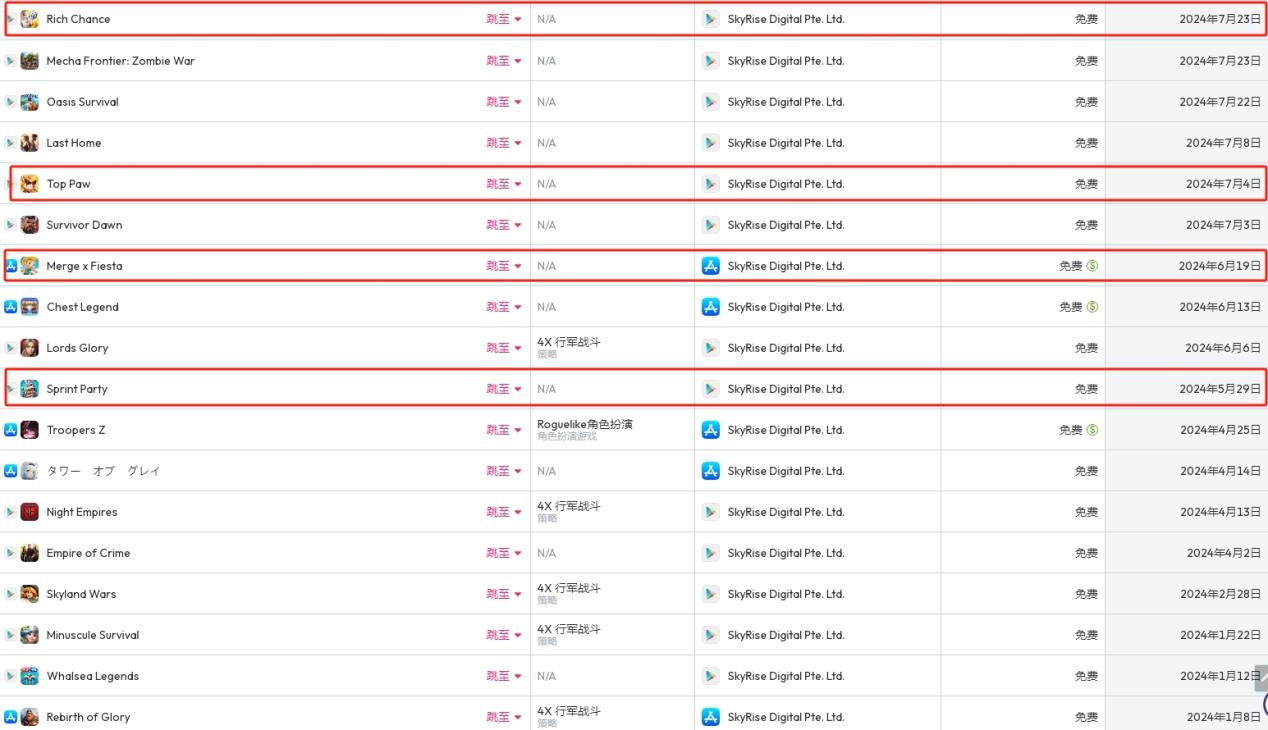Expand 跳至 menu for Sprint Party

point(504,389)
